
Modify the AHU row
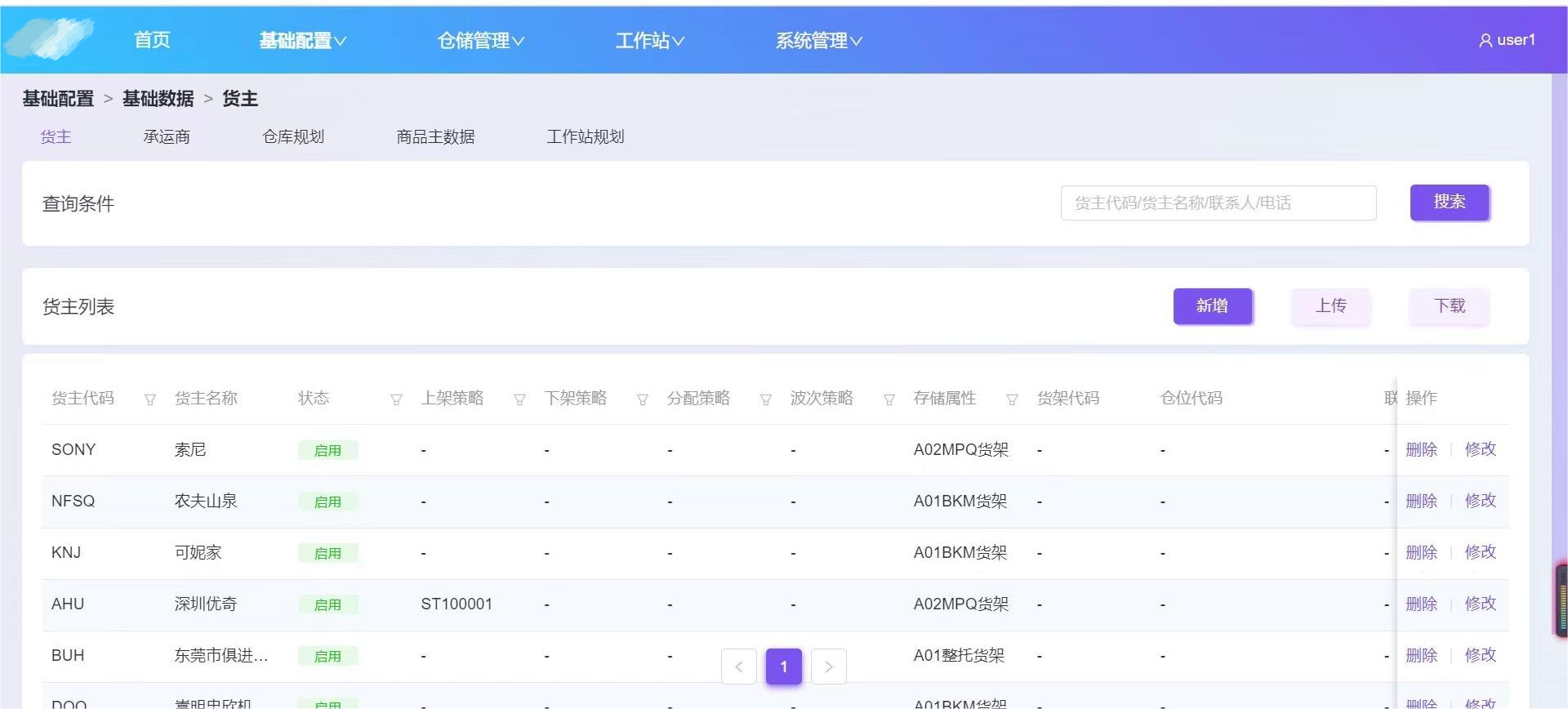tap(1481, 604)
